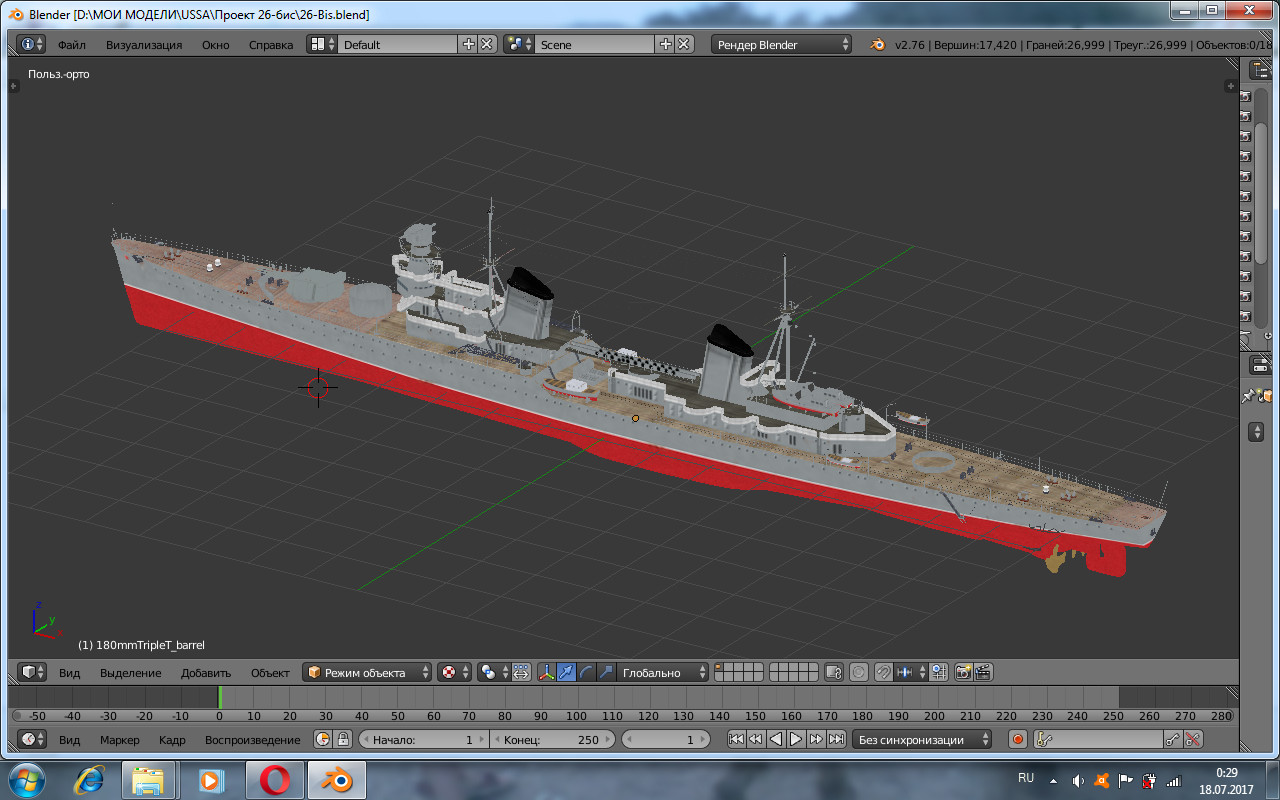Click the OpenGL render image camera icon
Screen dimensions: 1280x800
[x=964, y=673]
